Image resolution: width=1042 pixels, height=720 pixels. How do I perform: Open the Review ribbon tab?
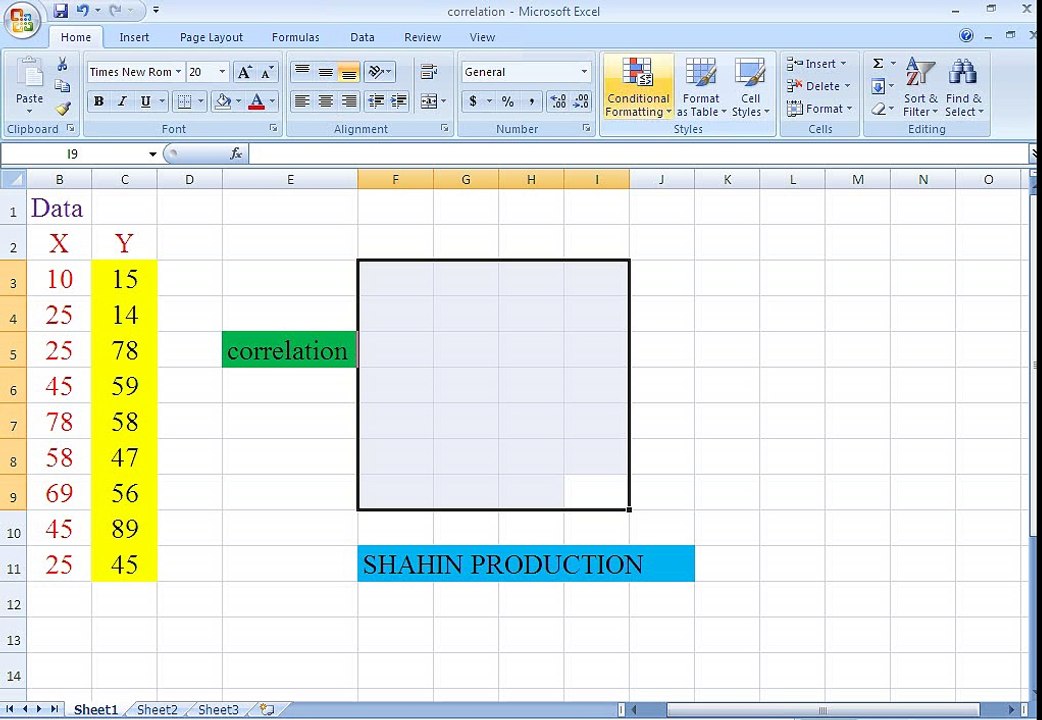click(x=423, y=37)
